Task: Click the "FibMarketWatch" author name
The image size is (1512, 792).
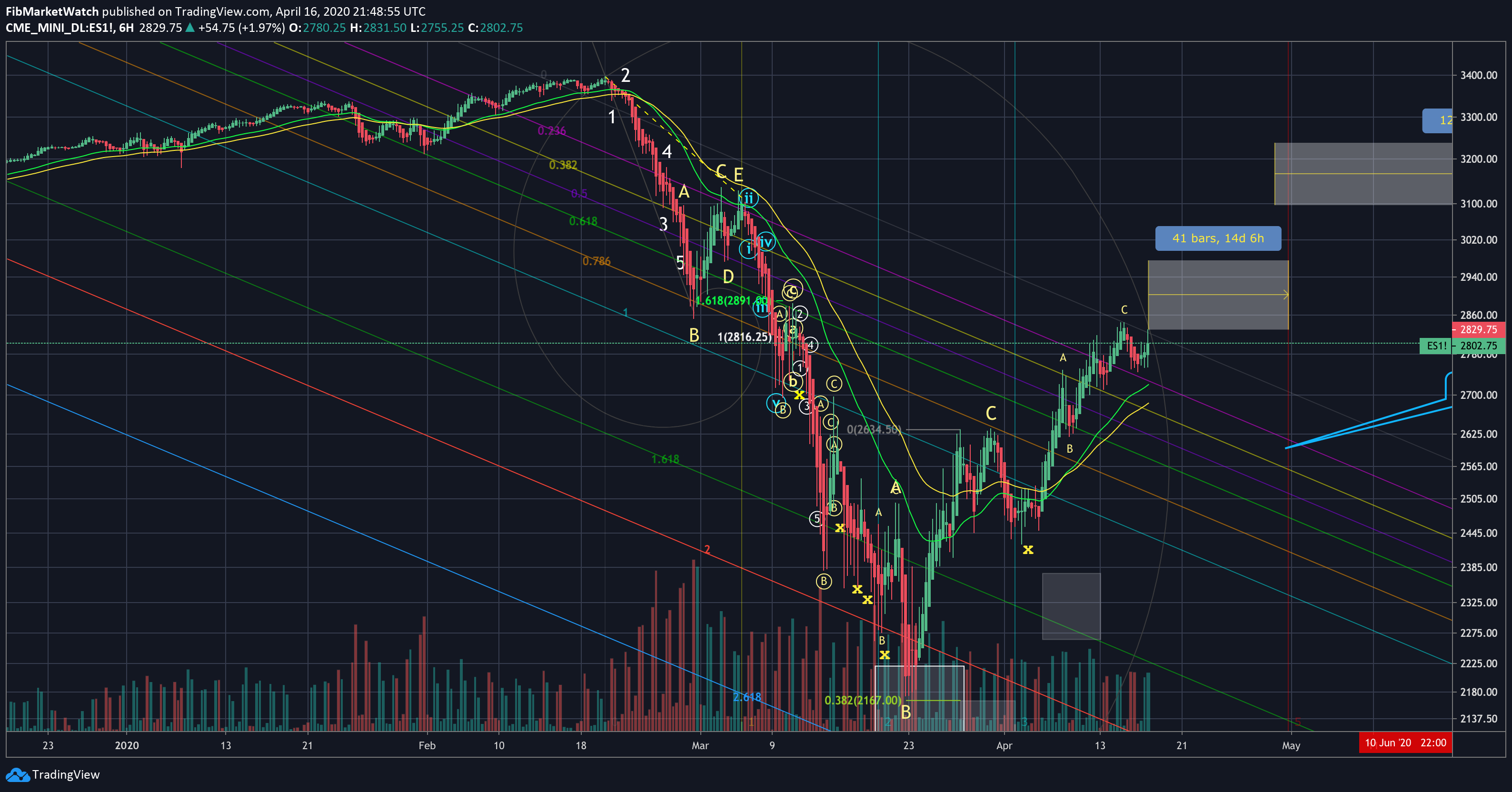Action: click(x=52, y=11)
